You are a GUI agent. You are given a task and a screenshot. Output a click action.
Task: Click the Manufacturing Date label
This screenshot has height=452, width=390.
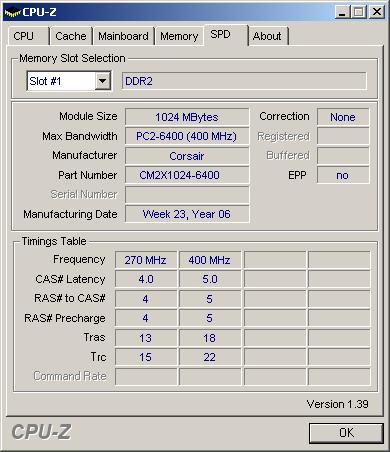point(70,214)
